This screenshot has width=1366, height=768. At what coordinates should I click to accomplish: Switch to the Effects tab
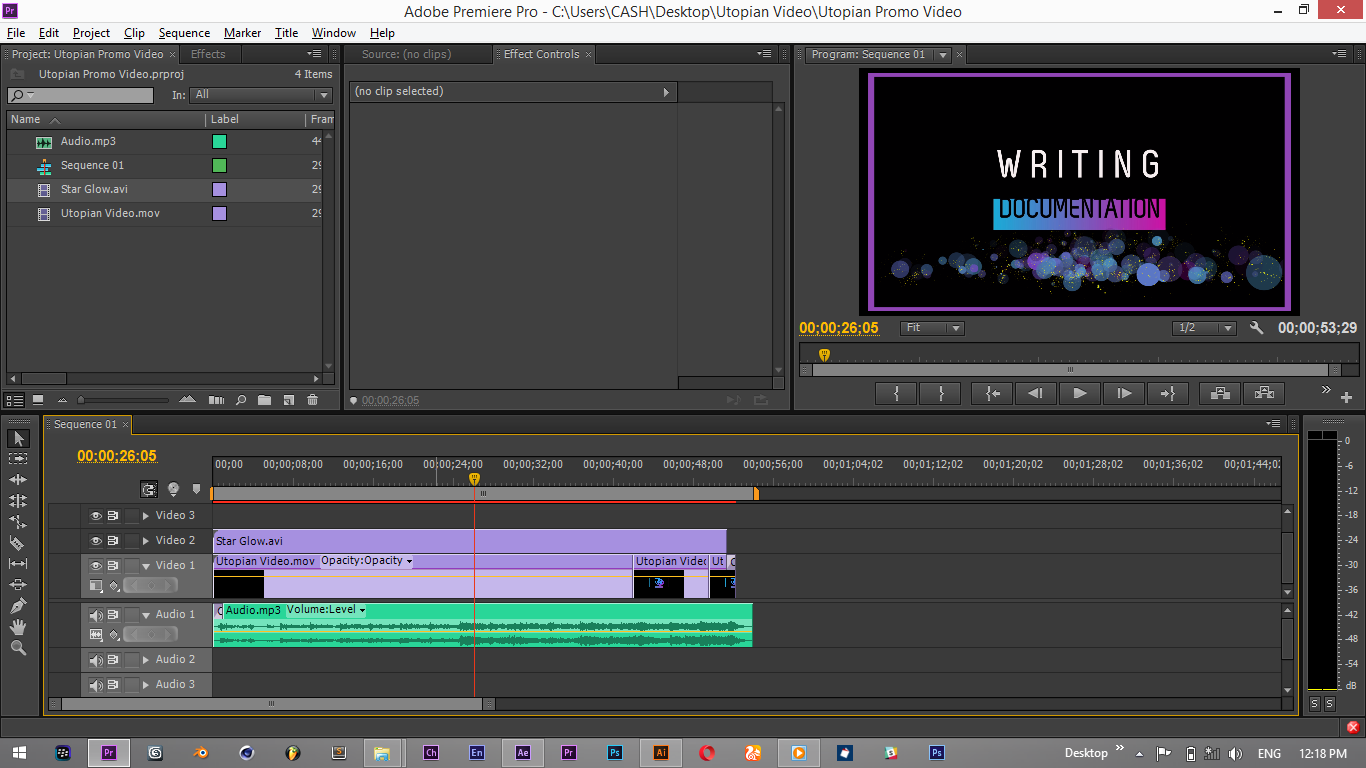click(x=208, y=54)
